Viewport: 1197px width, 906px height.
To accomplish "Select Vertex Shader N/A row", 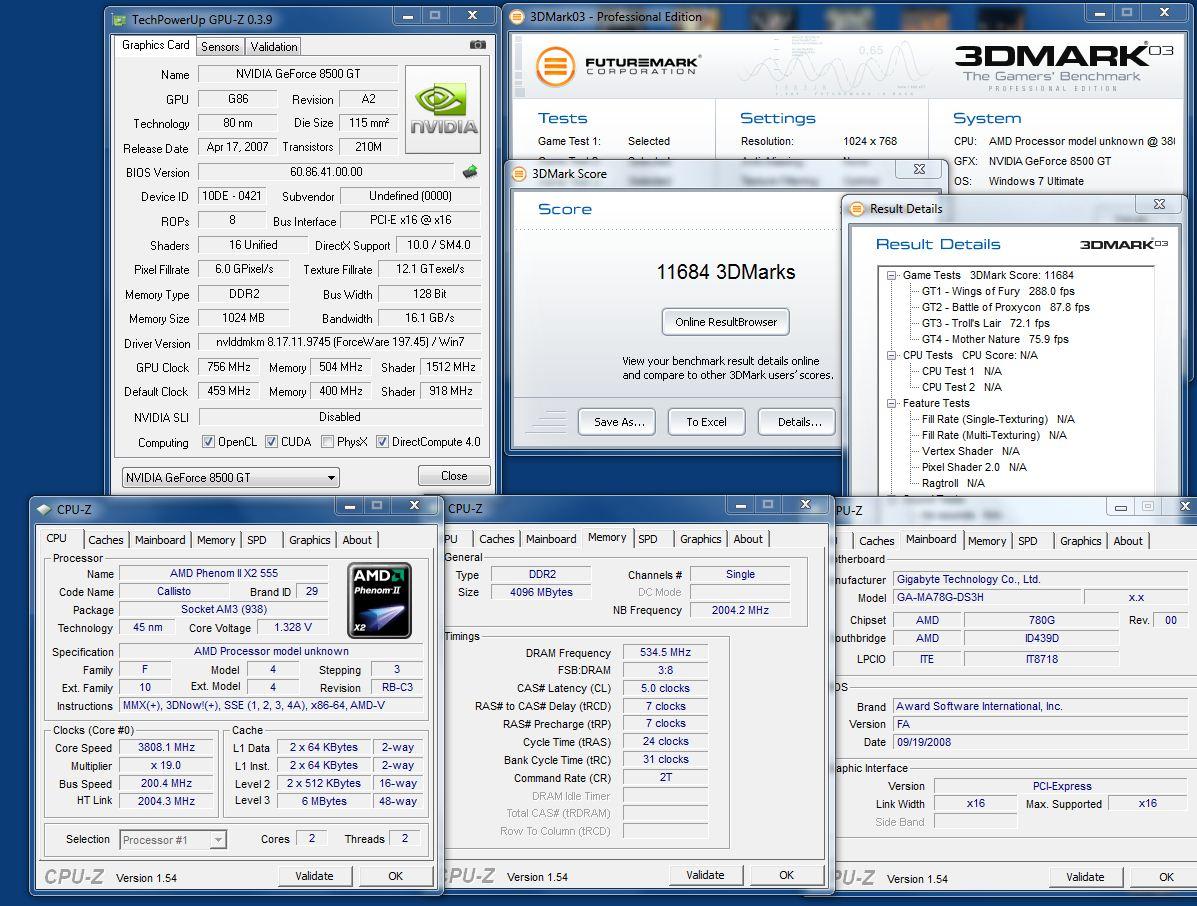I will tap(970, 451).
